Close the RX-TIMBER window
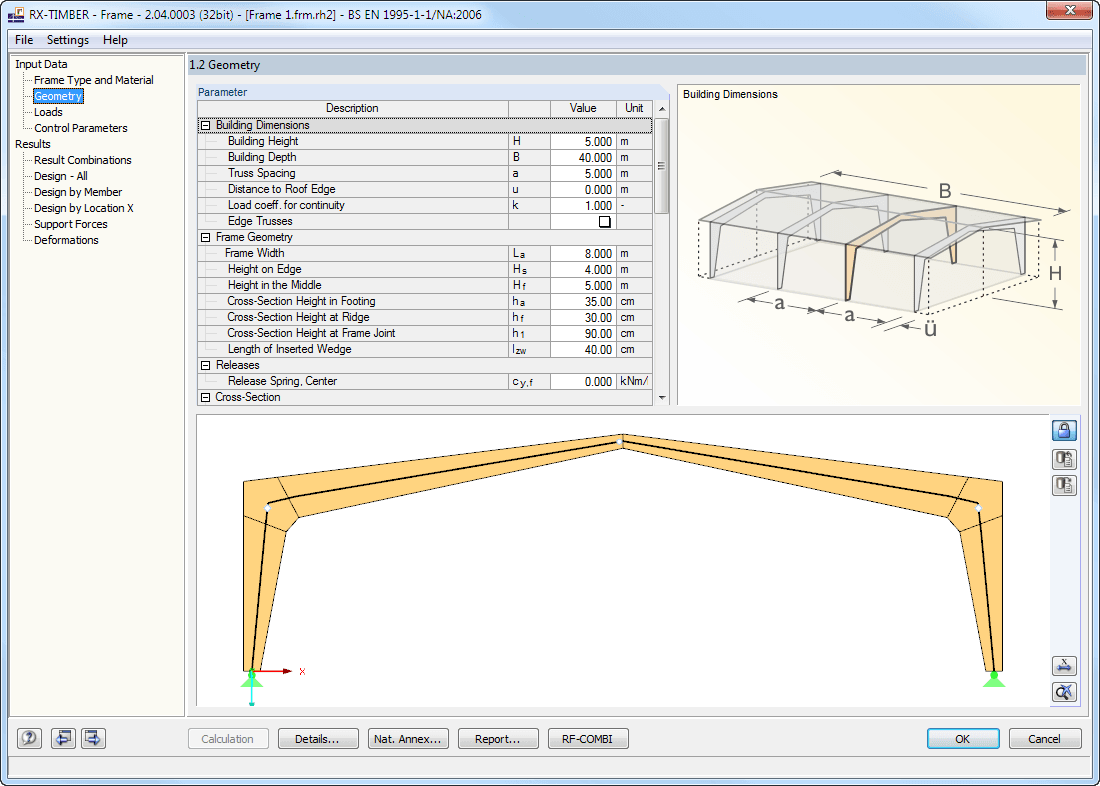 (1070, 10)
